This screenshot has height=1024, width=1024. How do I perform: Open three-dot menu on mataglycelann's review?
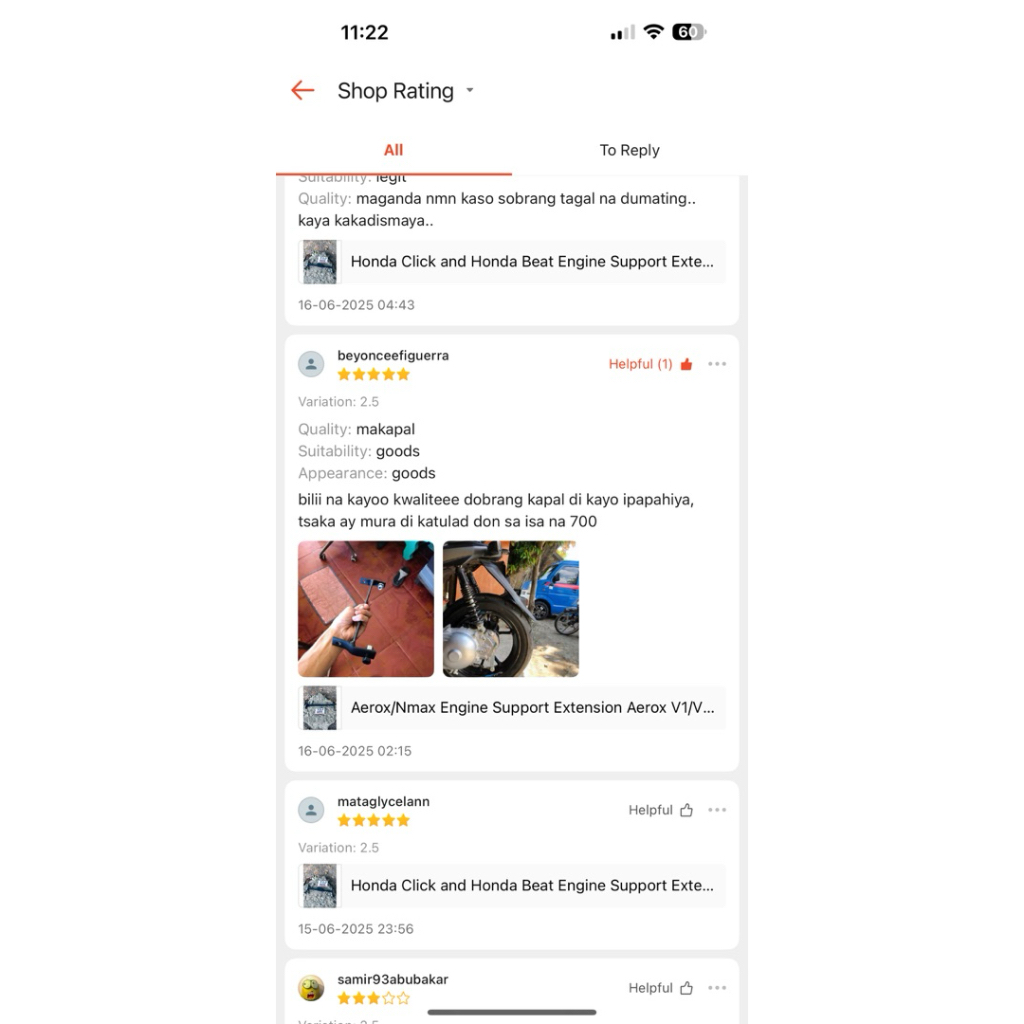[x=717, y=810]
